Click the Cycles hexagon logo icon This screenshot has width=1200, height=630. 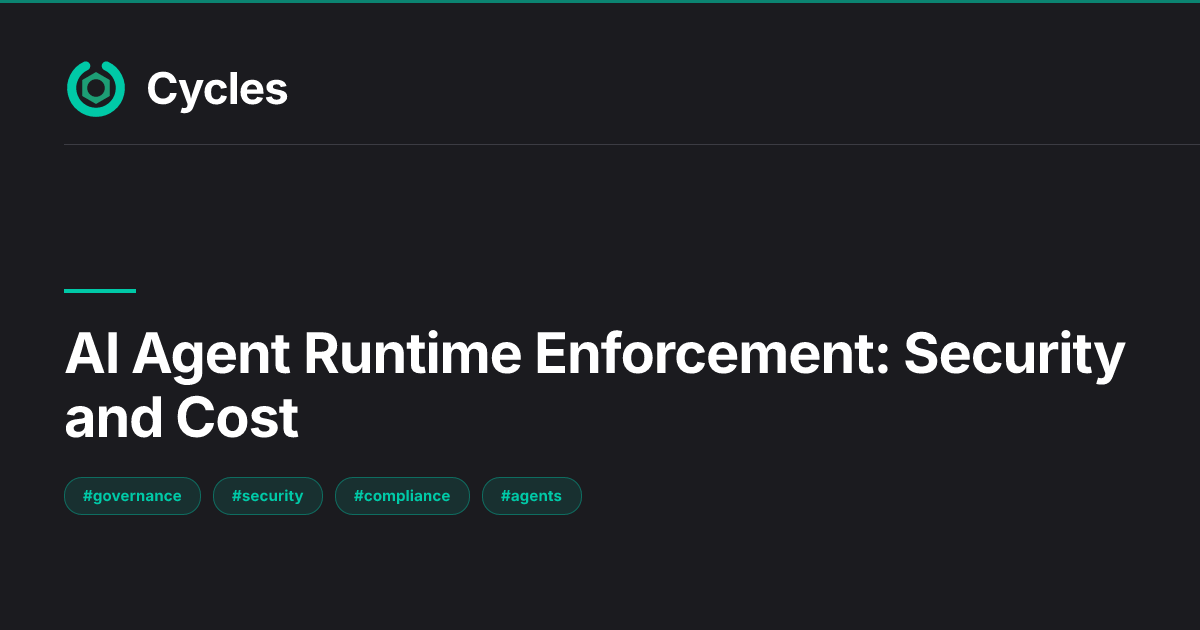[96, 89]
